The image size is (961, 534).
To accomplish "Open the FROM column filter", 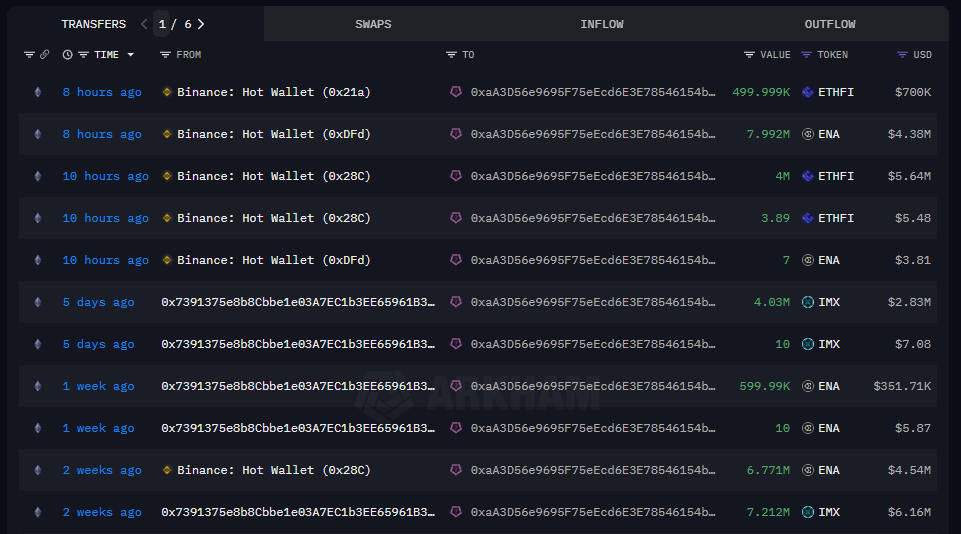I will point(166,55).
